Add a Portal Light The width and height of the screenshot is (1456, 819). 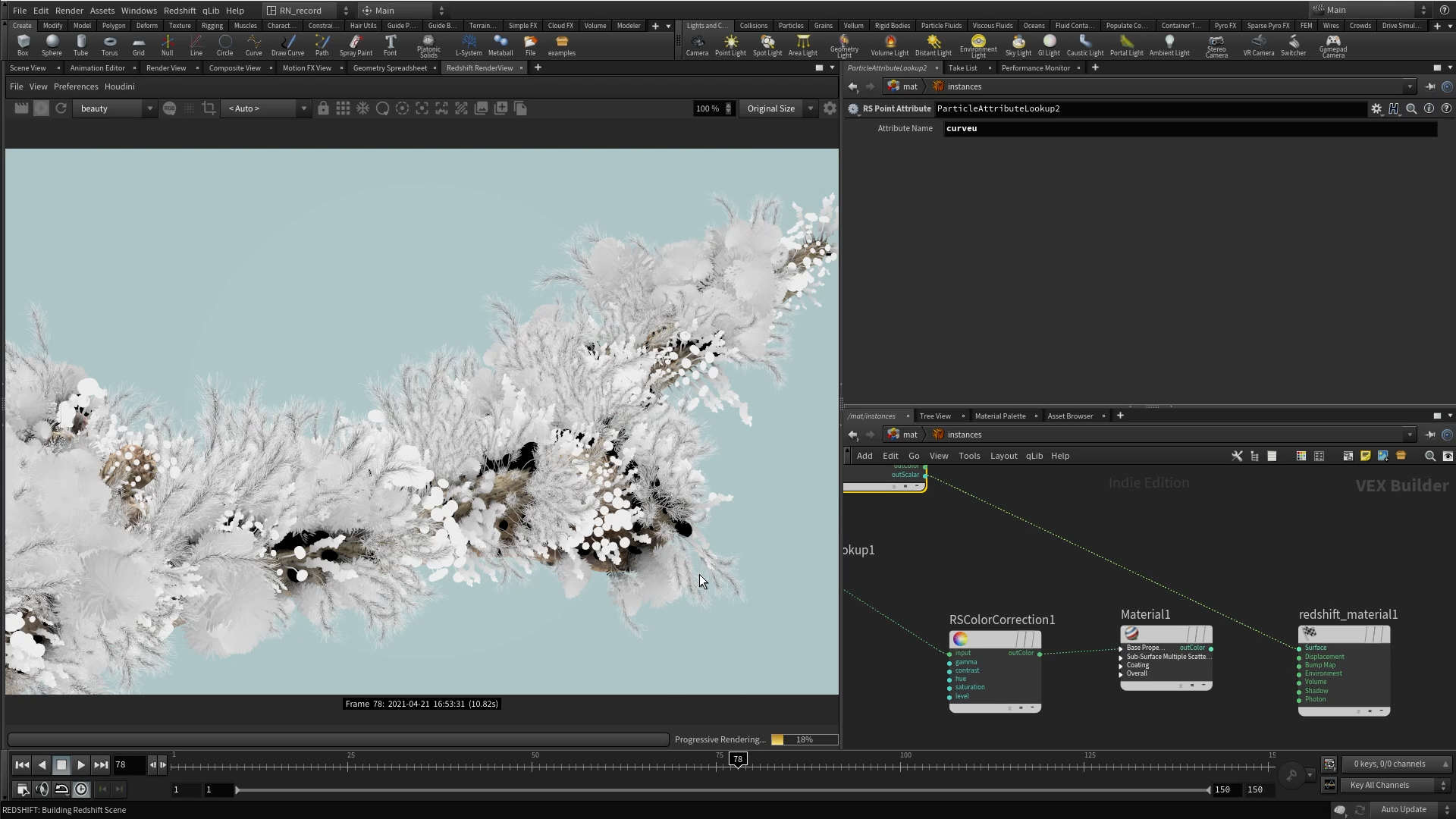[x=1126, y=45]
